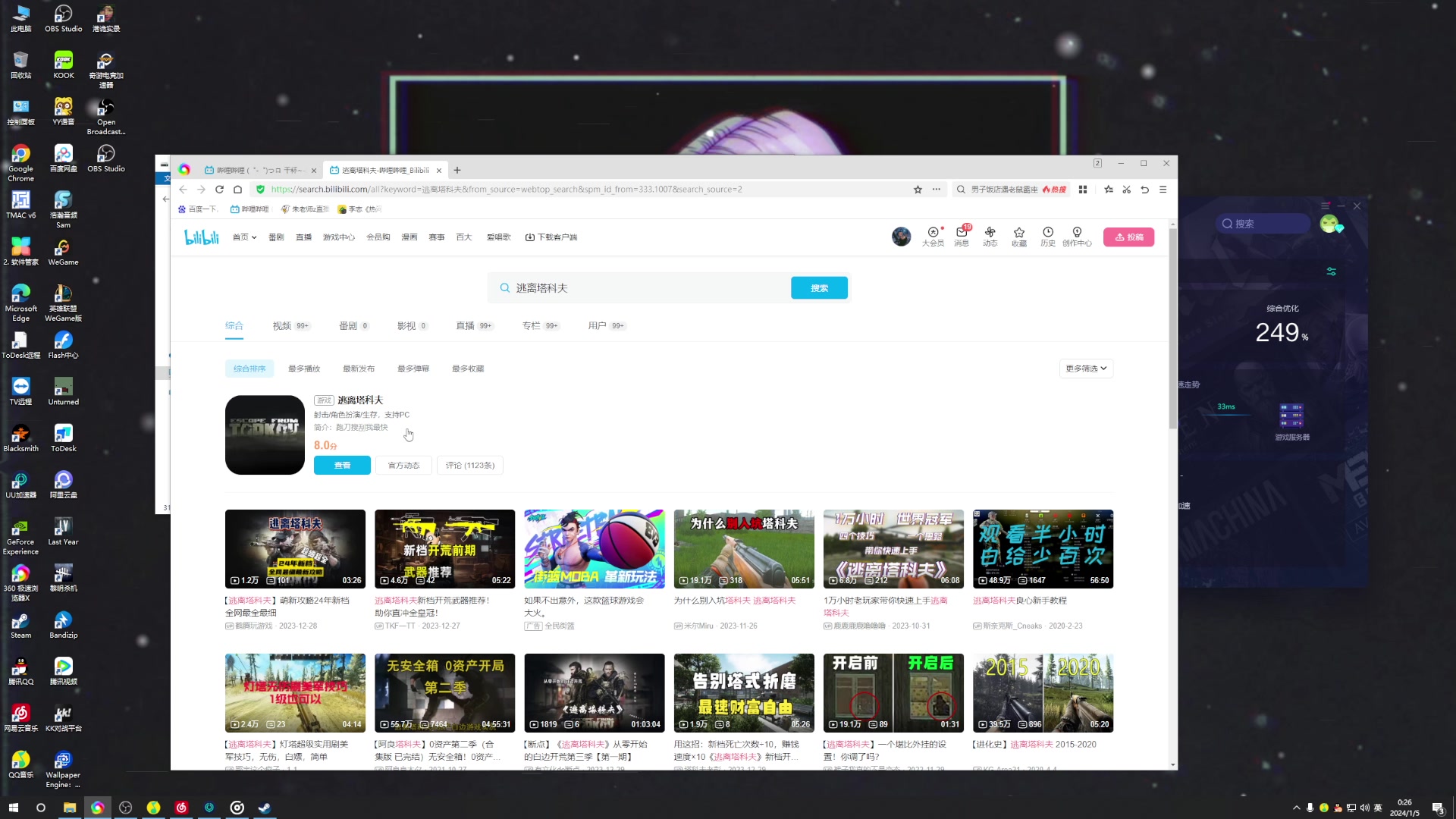Open the bilibili logo home link
Viewport: 1456px width, 819px height.
(x=202, y=237)
